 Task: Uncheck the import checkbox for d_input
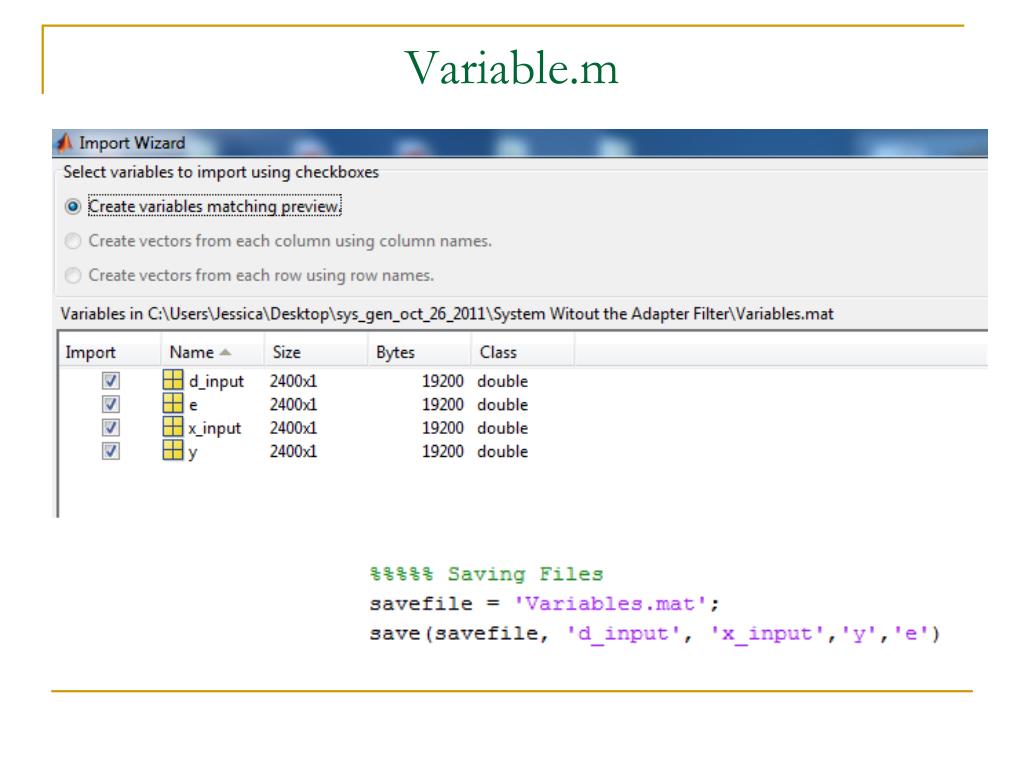[111, 381]
